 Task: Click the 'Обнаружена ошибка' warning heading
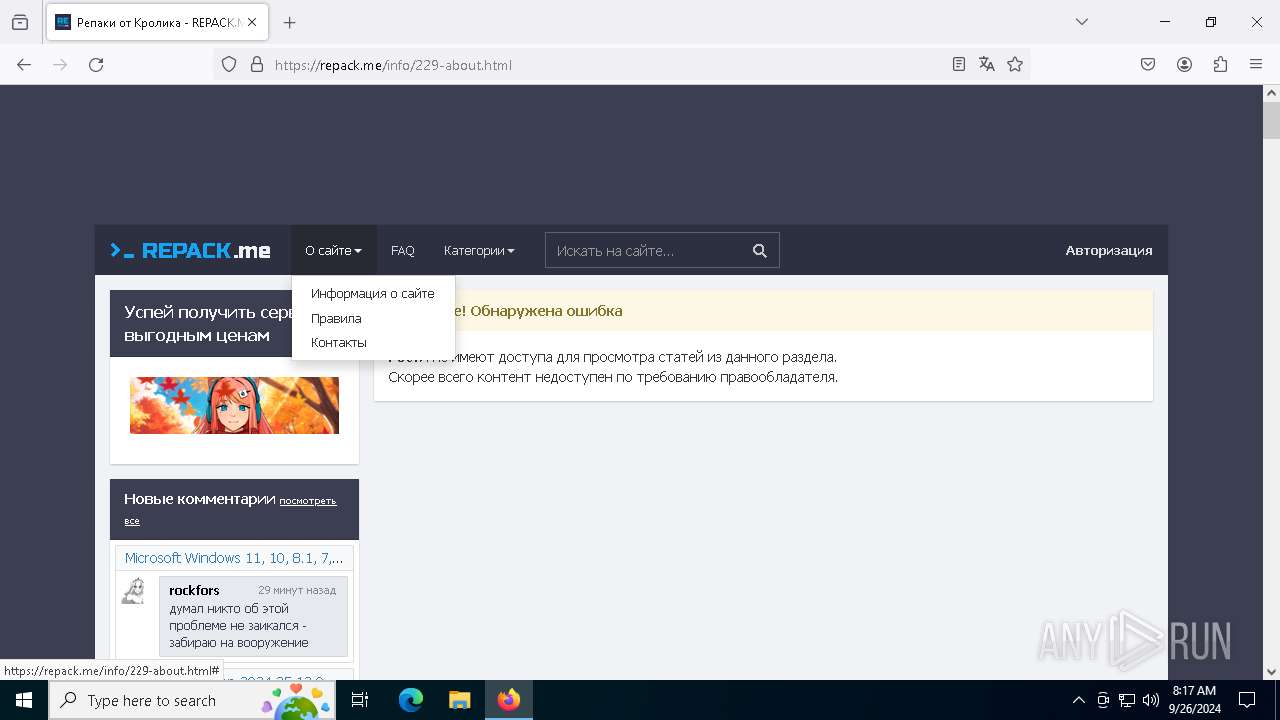coord(546,311)
